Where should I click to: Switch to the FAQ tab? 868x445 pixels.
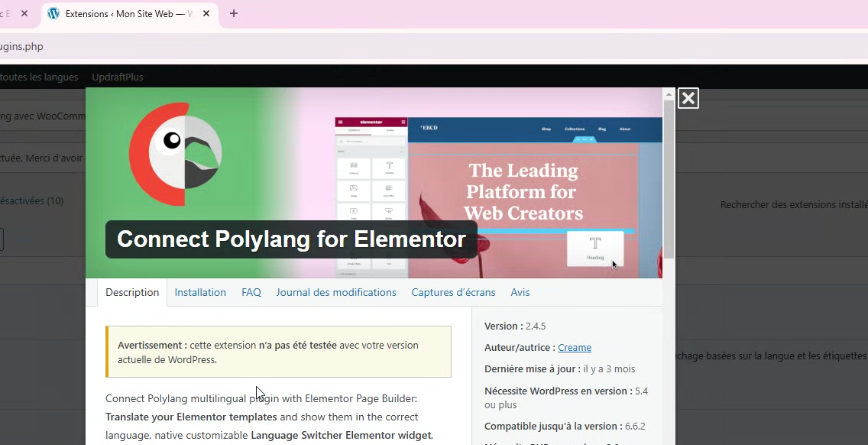[251, 293]
